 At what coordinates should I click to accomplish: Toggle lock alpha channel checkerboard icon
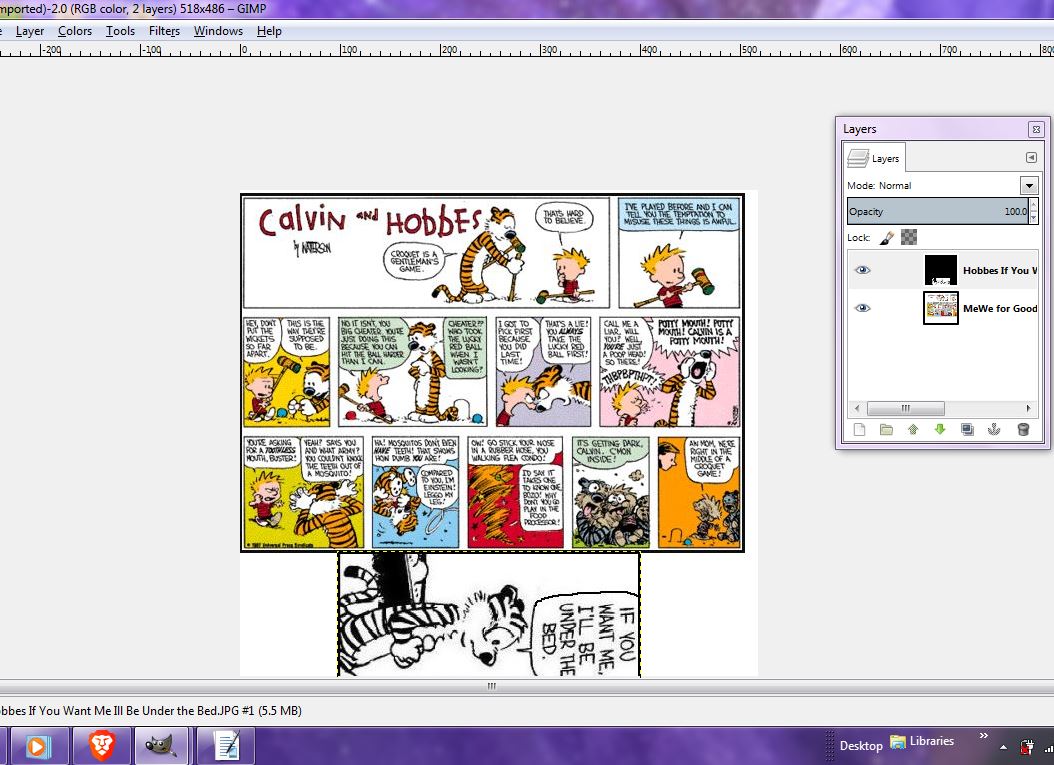pos(909,238)
